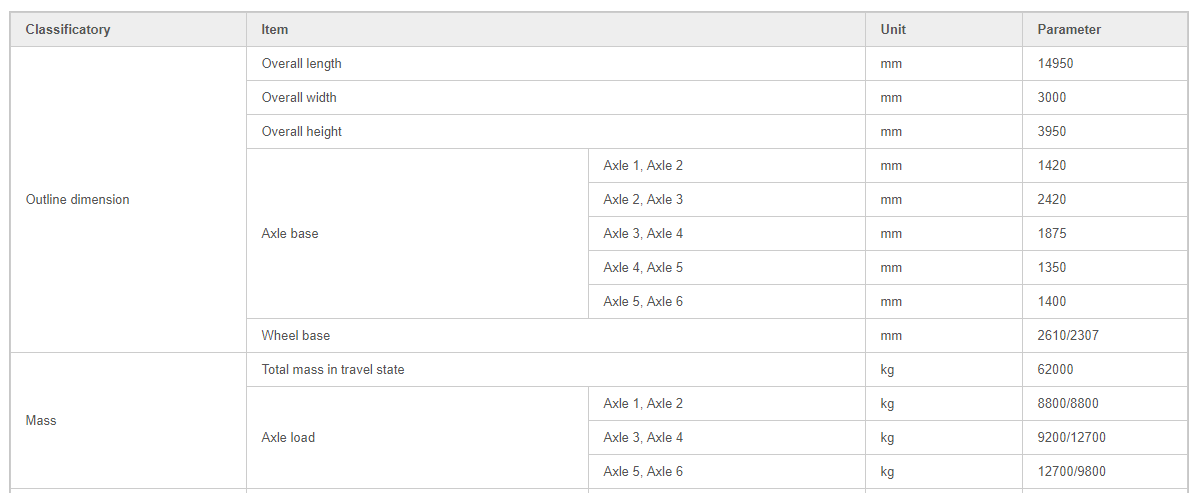The image size is (1198, 493).
Task: Select the Overall width item cell
Action: coord(556,98)
